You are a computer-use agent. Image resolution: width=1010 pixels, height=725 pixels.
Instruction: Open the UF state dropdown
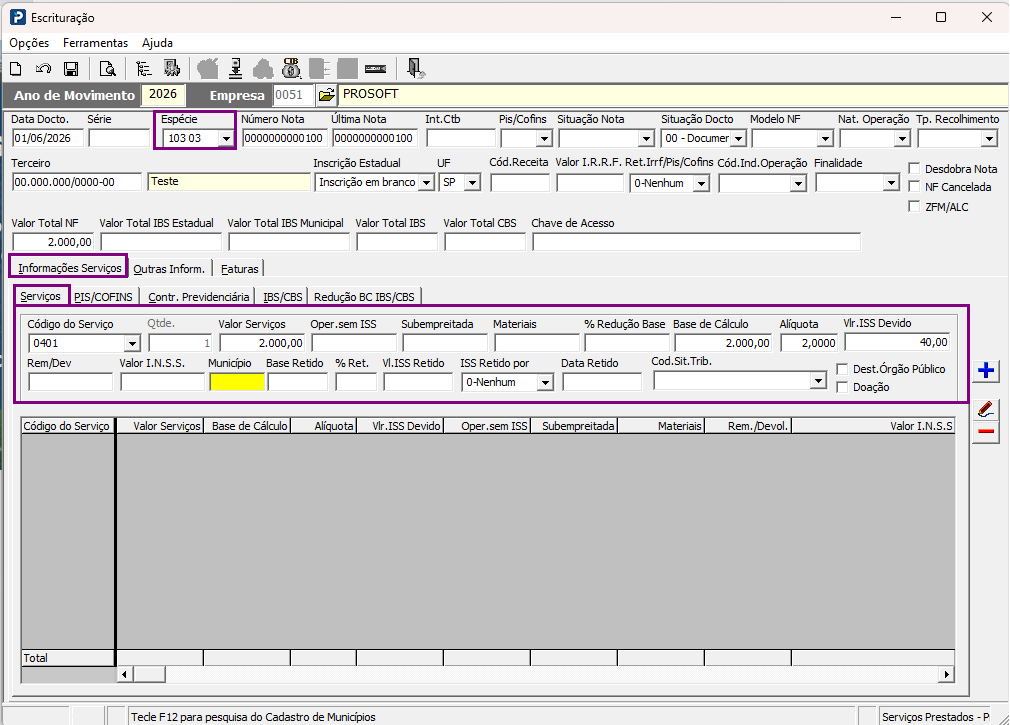click(x=473, y=183)
